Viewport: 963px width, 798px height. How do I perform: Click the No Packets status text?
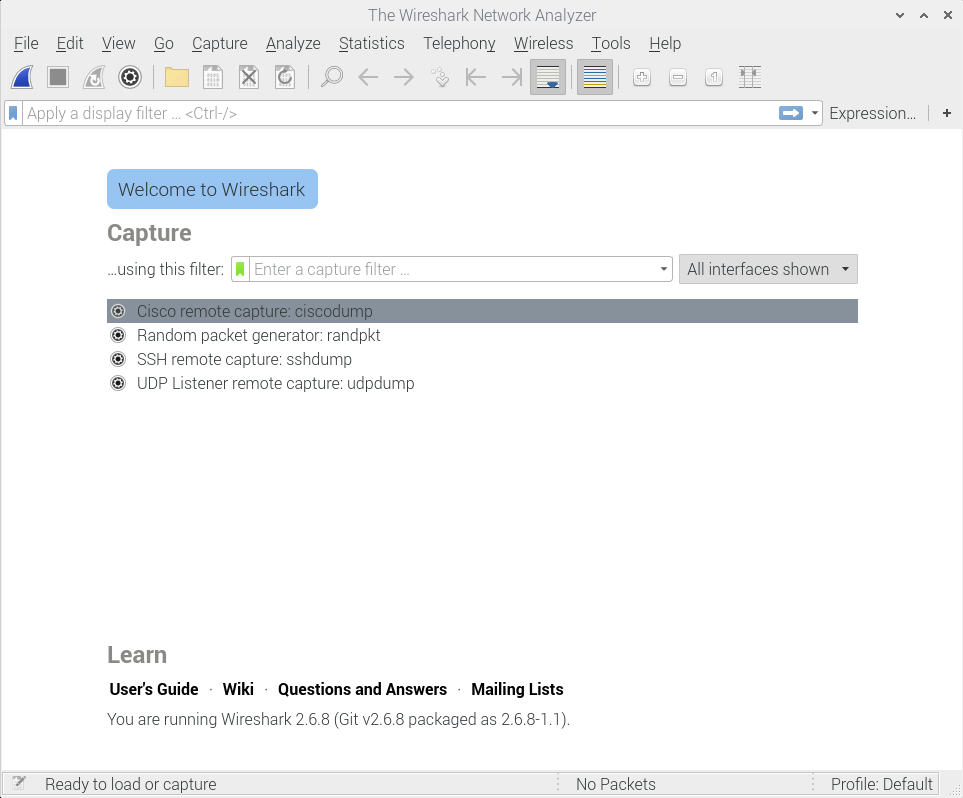pos(616,784)
